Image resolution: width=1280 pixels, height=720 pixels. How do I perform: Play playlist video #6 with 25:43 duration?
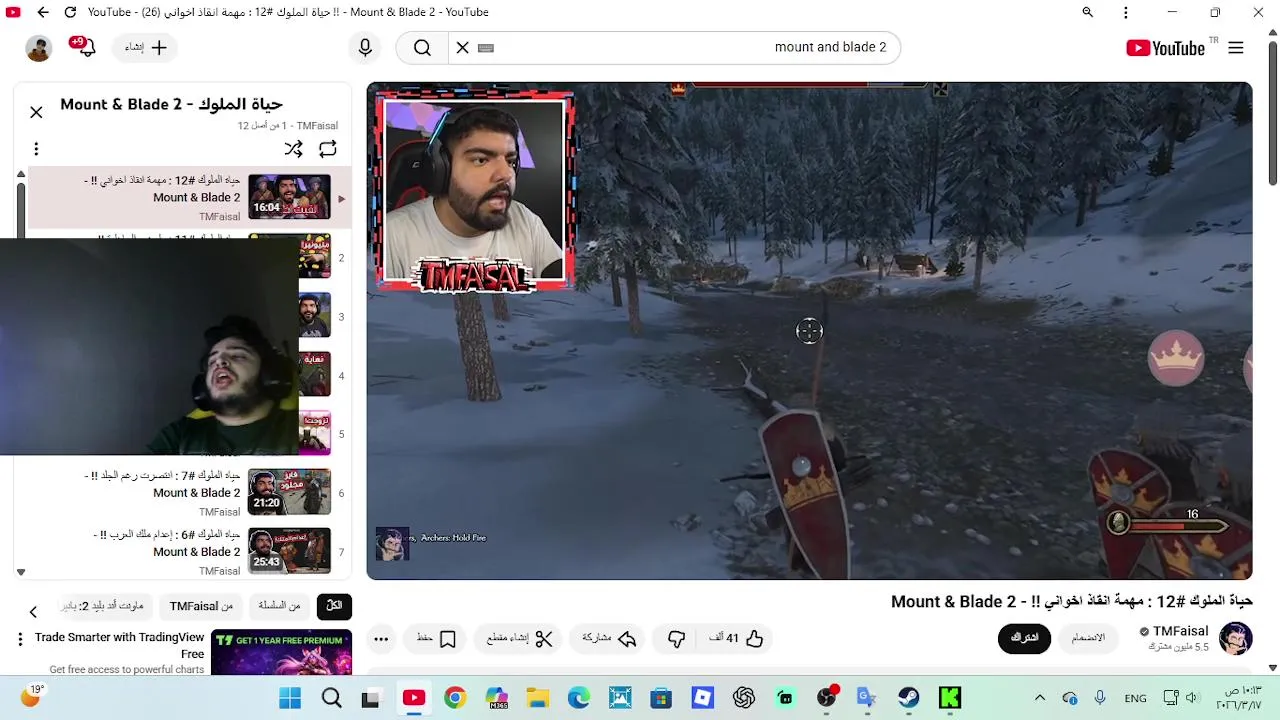(x=289, y=551)
